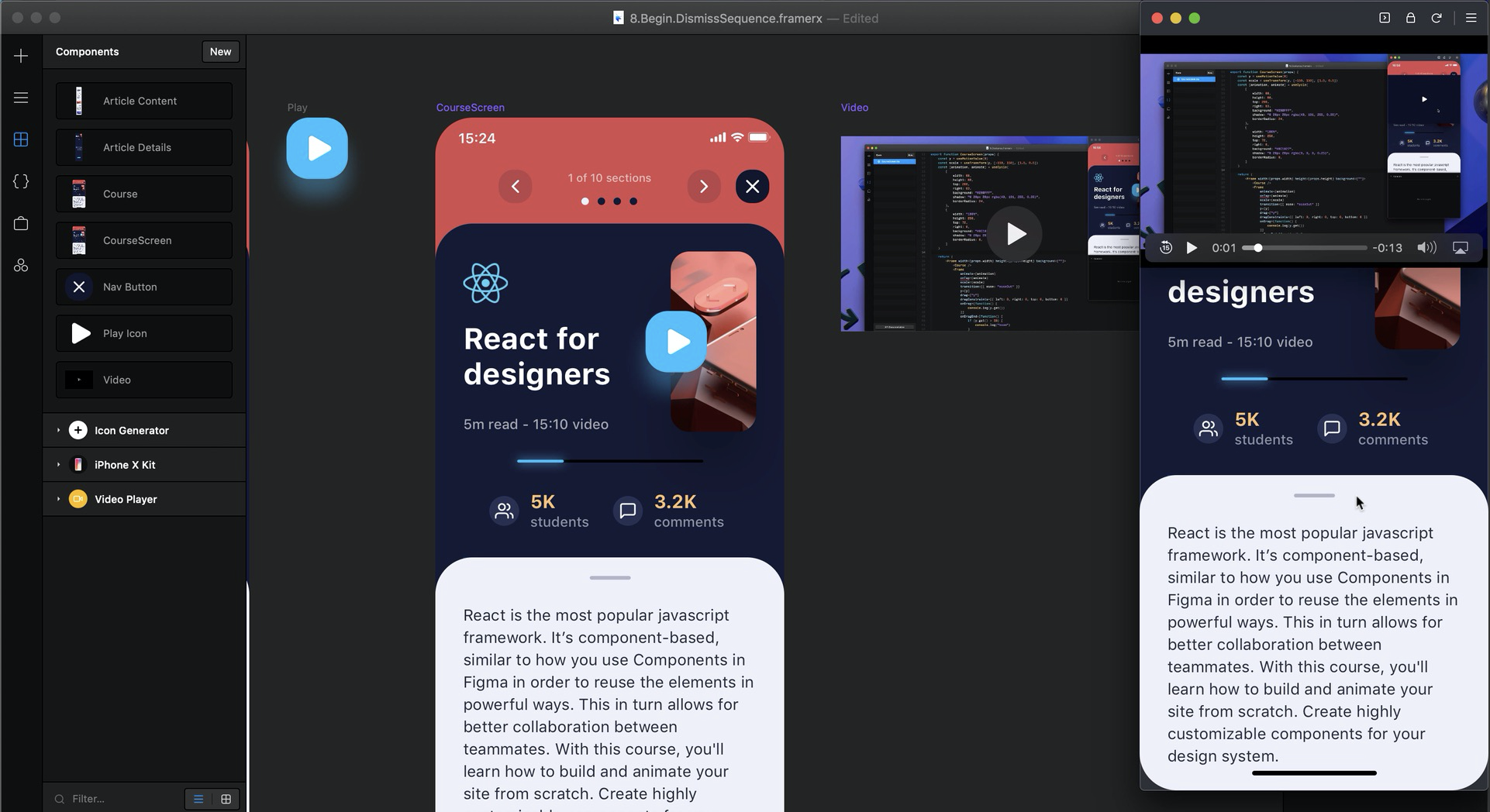This screenshot has height=812, width=1490.
Task: Click the '5m read - 15:10 video' canvas text
Action: click(x=536, y=425)
